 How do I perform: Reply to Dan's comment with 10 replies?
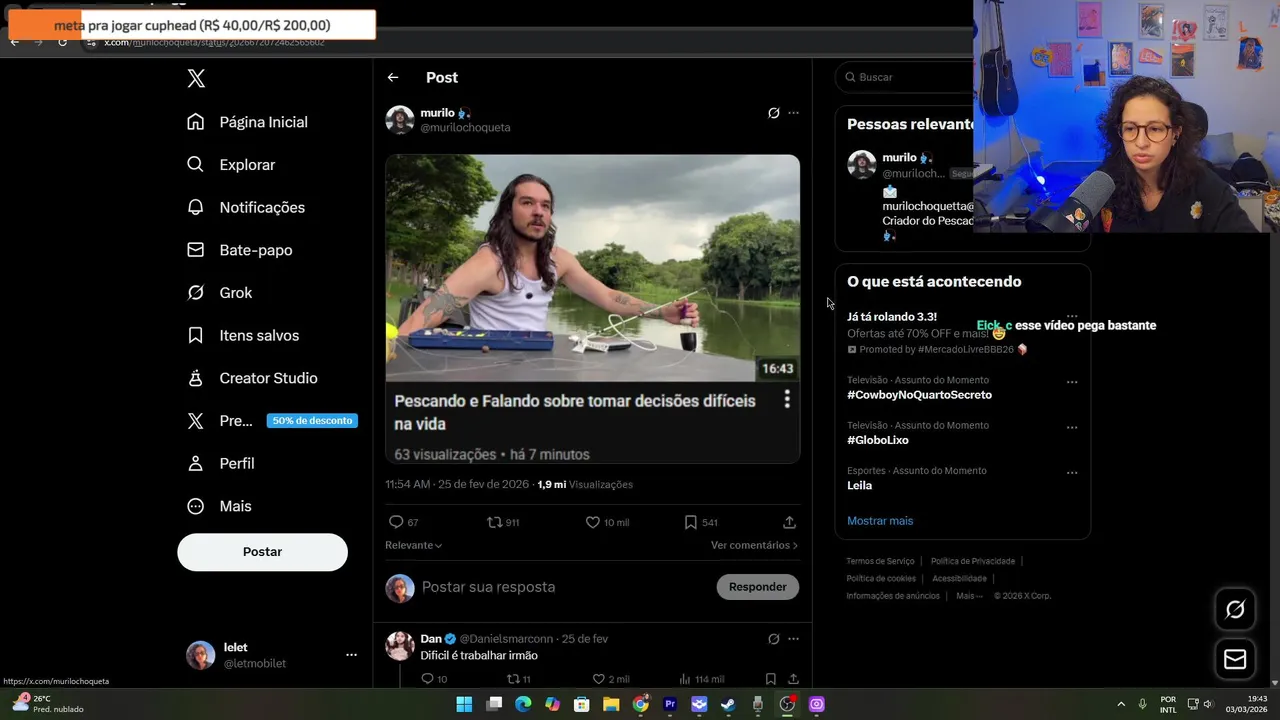click(433, 679)
